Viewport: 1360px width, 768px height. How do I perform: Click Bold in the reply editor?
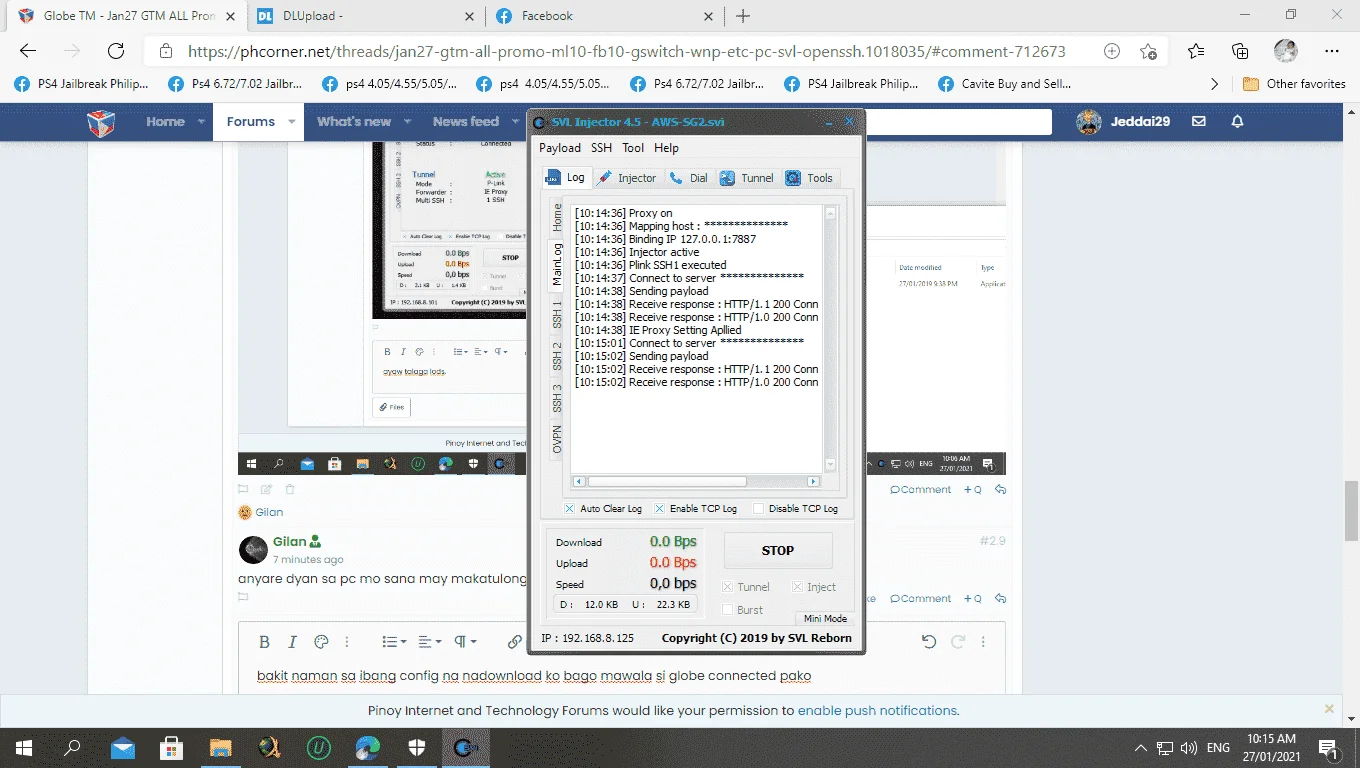pyautogui.click(x=265, y=642)
